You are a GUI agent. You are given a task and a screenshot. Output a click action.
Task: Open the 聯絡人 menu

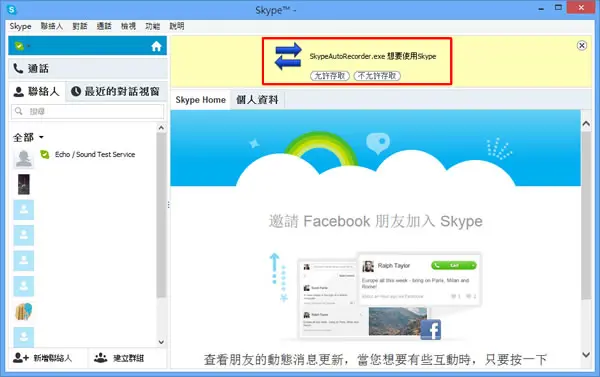point(51,26)
